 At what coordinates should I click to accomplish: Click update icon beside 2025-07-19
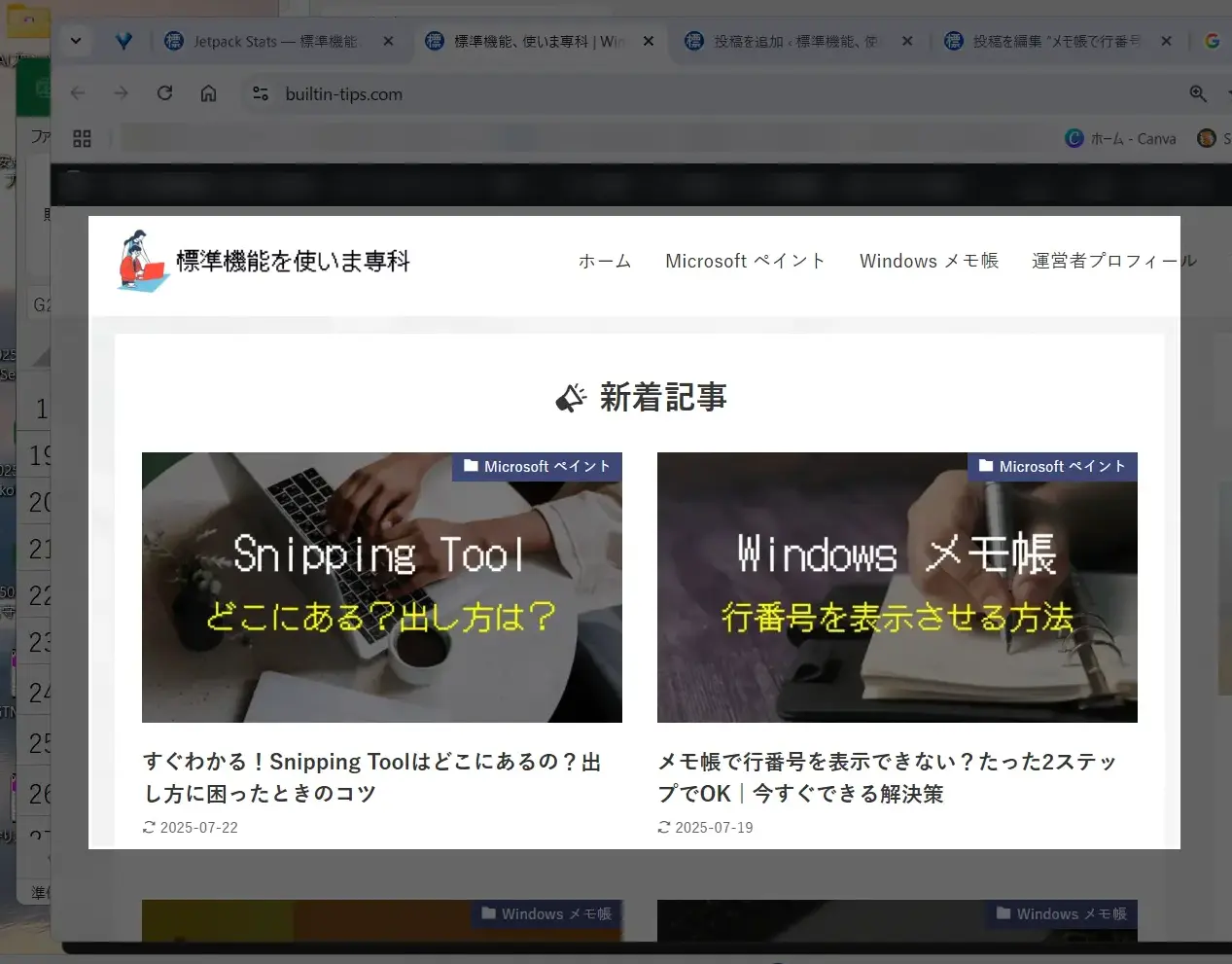[x=664, y=828]
